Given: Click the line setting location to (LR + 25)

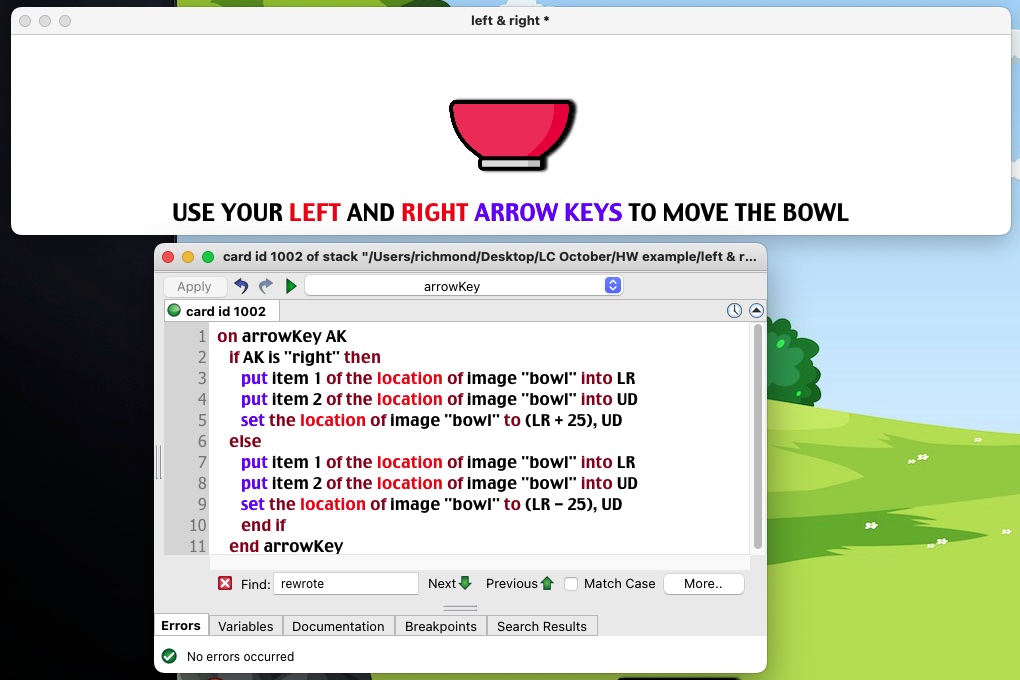Looking at the screenshot, I should point(431,420).
